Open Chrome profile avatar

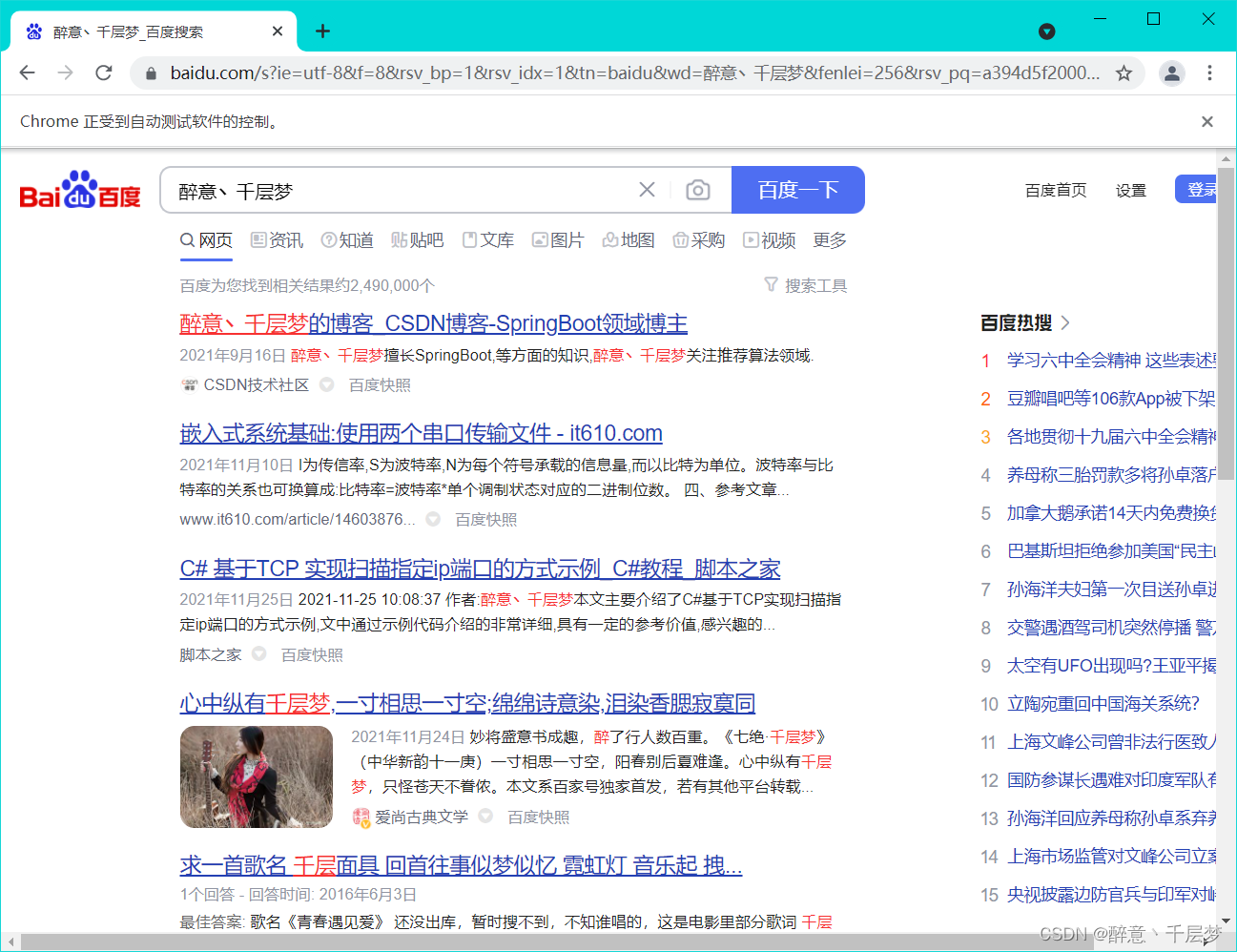click(1171, 72)
